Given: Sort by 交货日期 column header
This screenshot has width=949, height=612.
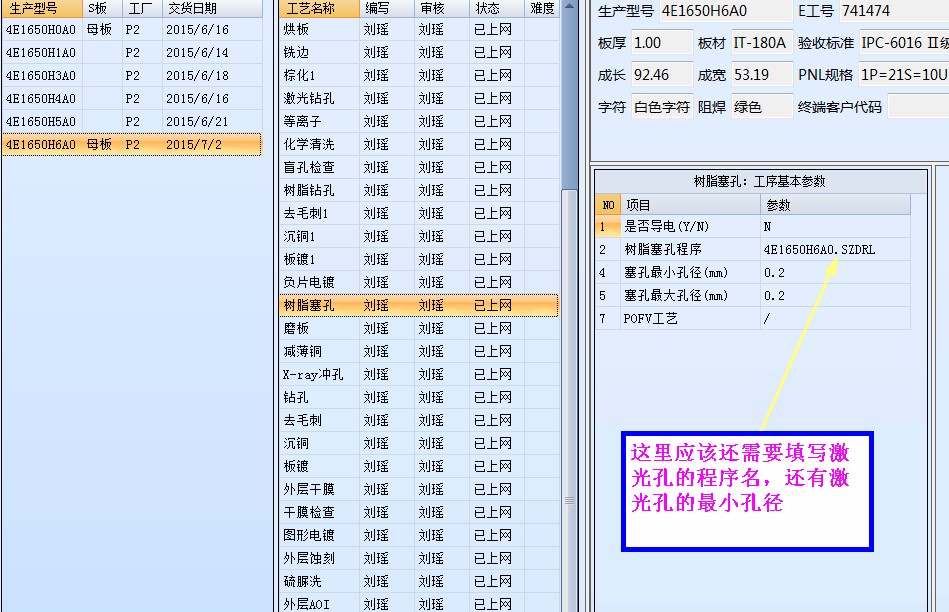Looking at the screenshot, I should (212, 8).
